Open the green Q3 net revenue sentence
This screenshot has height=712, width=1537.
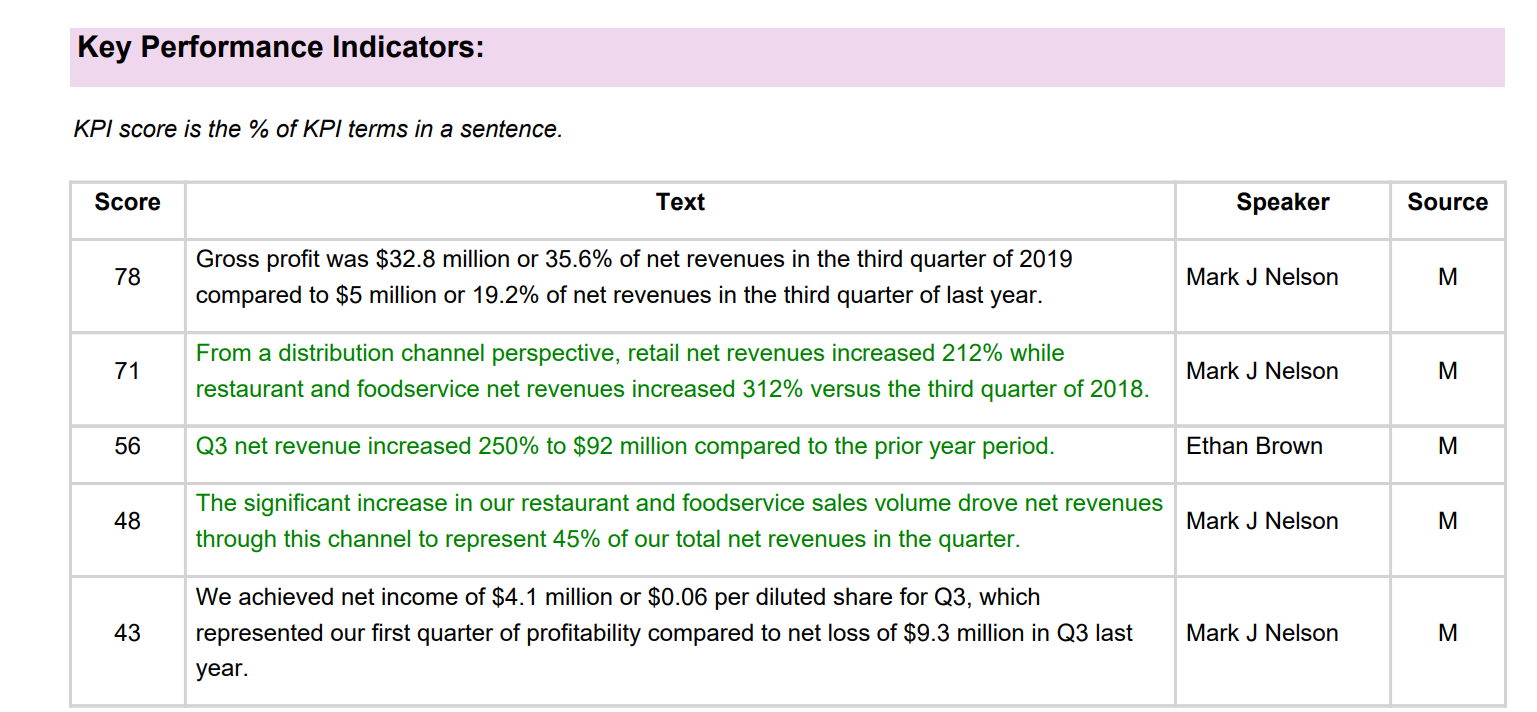[x=625, y=446]
